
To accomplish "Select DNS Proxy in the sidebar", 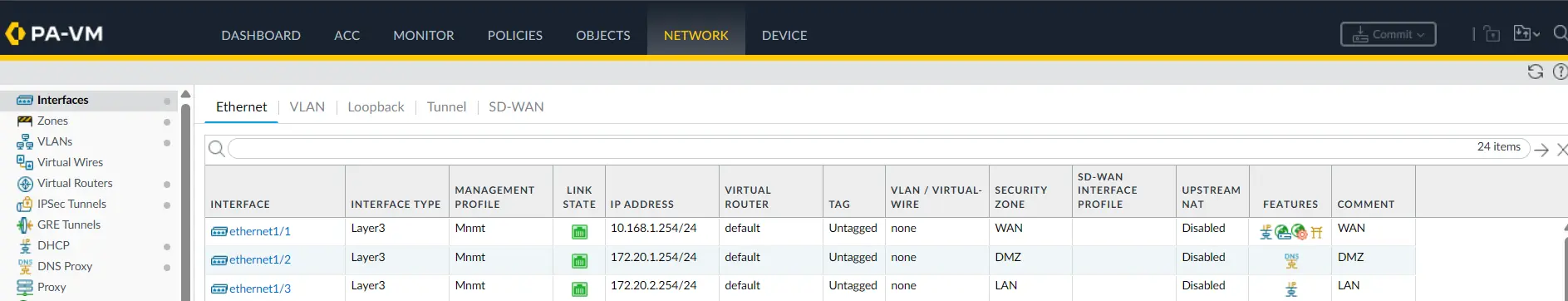I will coord(65,266).
